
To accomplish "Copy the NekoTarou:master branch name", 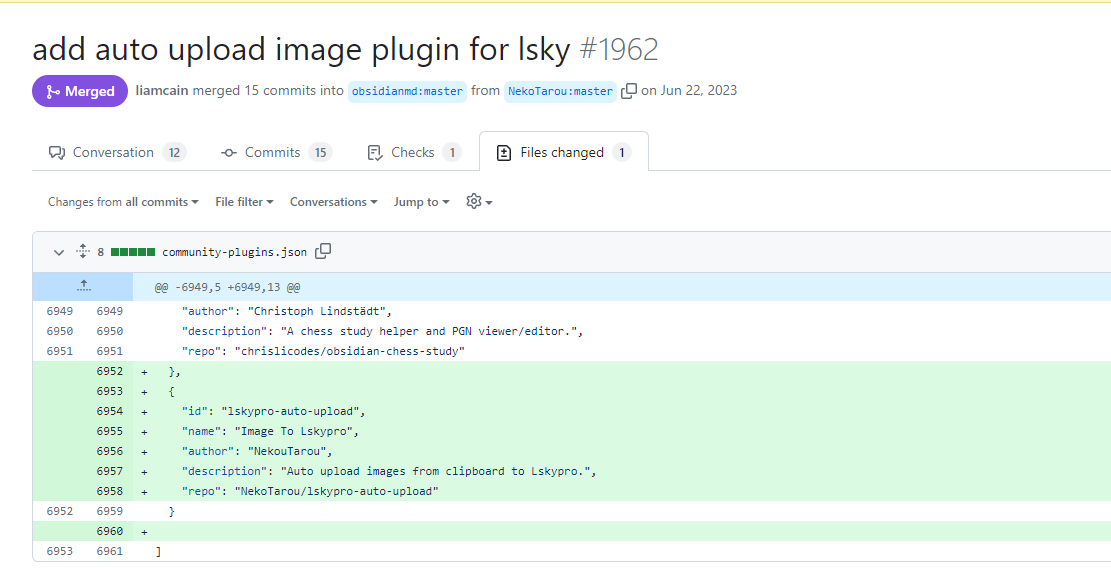I will 628,91.
